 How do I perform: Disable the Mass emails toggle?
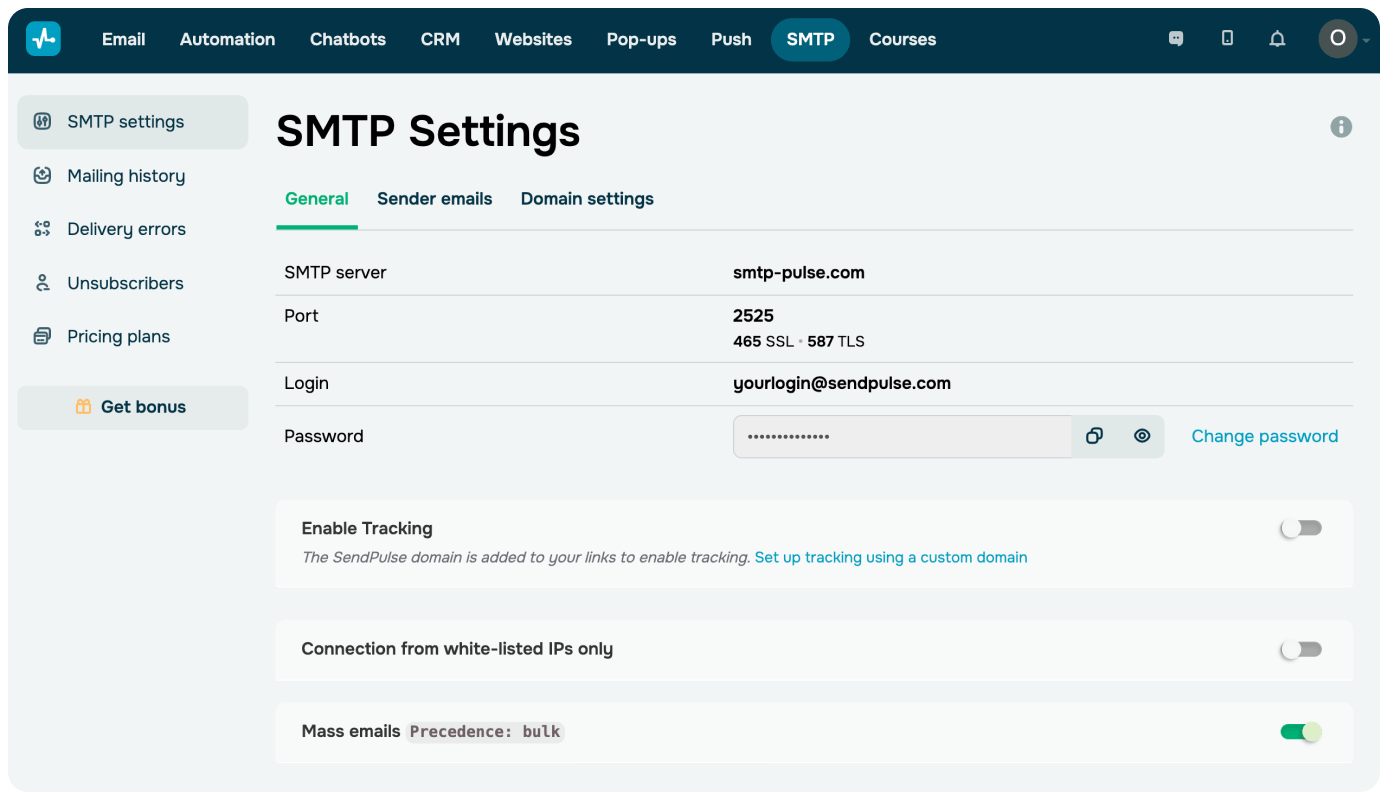point(1301,732)
